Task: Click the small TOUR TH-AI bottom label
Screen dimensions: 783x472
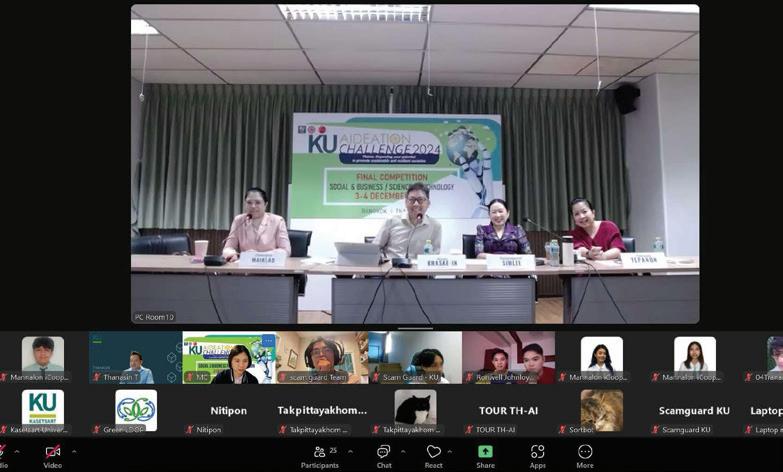Action: coord(496,430)
